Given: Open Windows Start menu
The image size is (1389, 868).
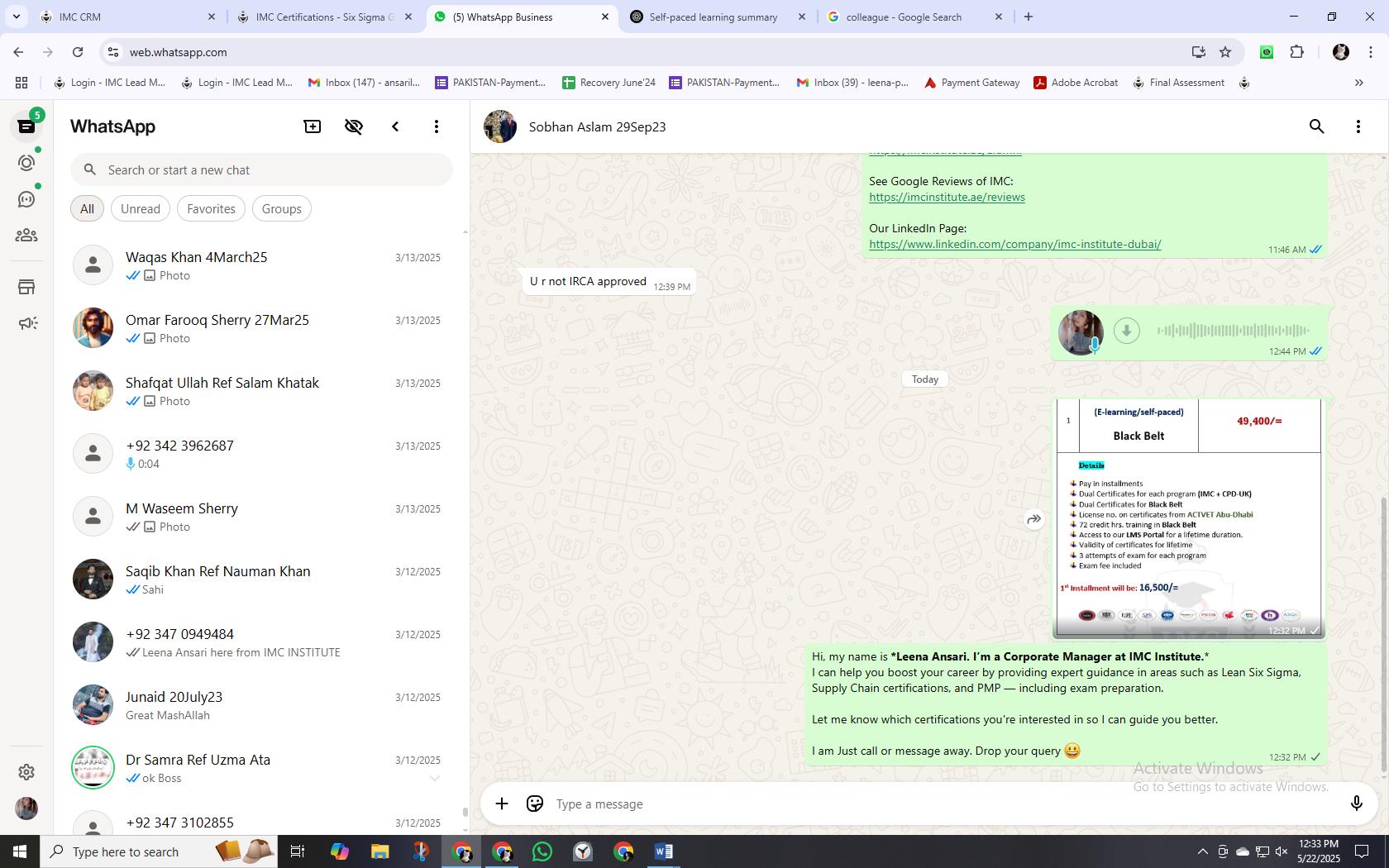Looking at the screenshot, I should coord(20,851).
